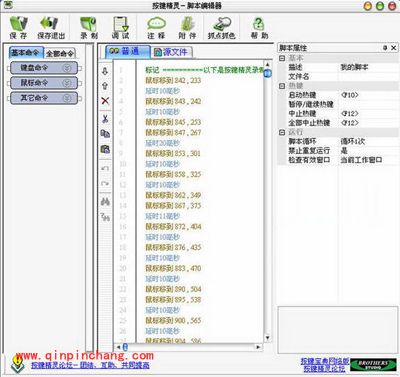Collapse the 热键 property group

[x=282, y=86]
